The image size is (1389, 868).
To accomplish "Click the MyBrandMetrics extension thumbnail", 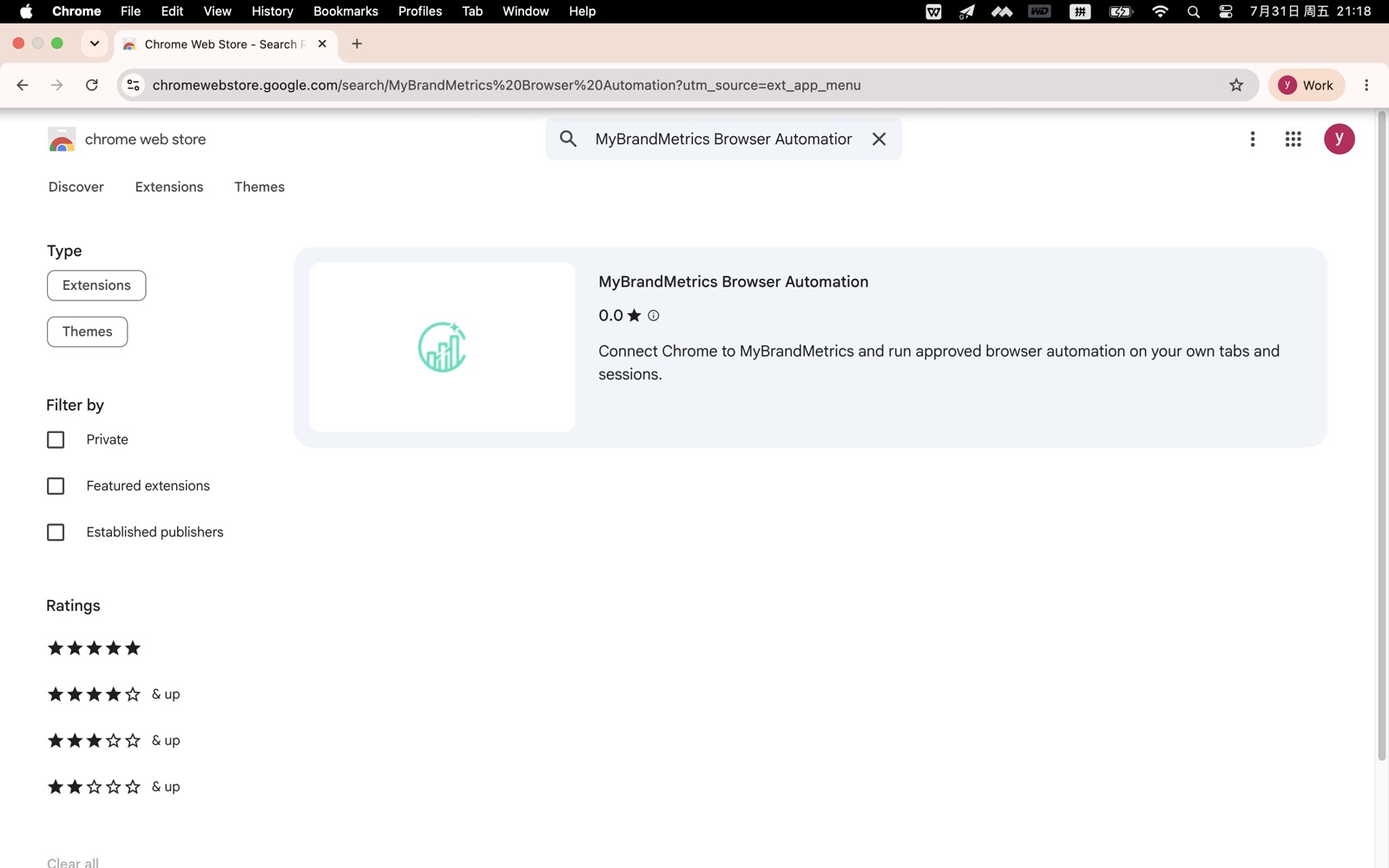I will pos(442,347).
